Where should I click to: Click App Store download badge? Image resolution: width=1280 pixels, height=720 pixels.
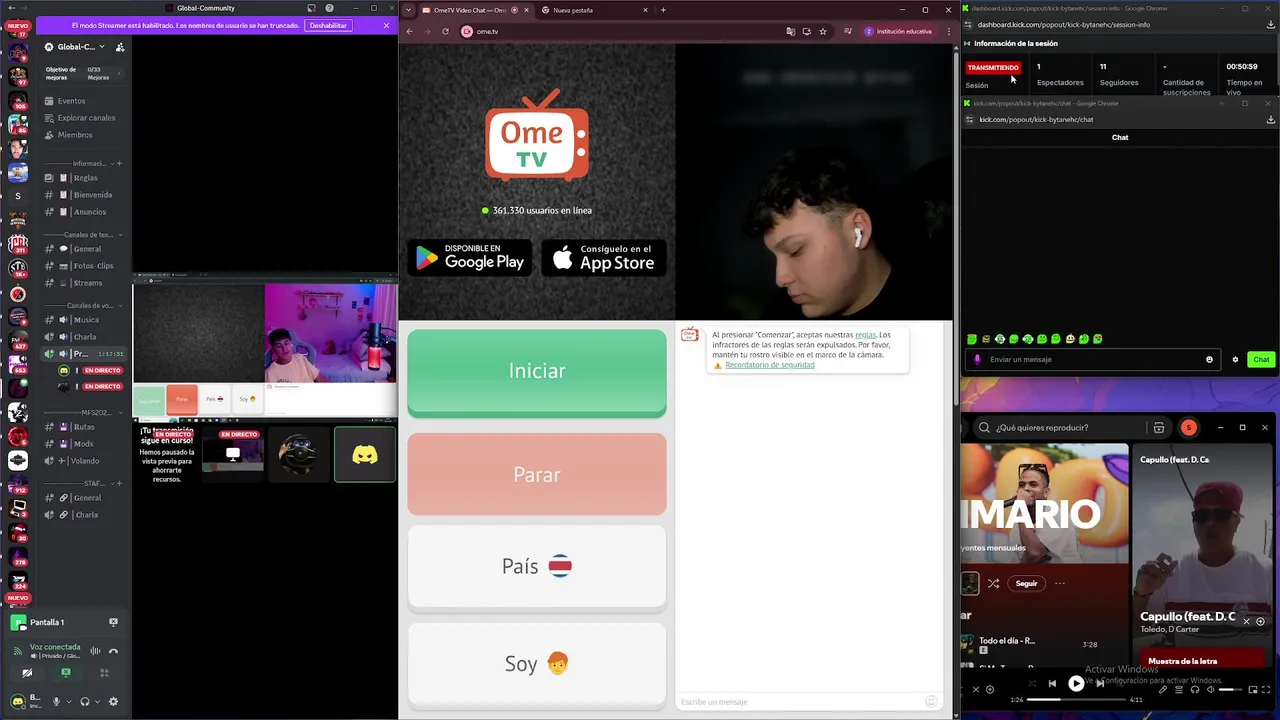pyautogui.click(x=603, y=258)
